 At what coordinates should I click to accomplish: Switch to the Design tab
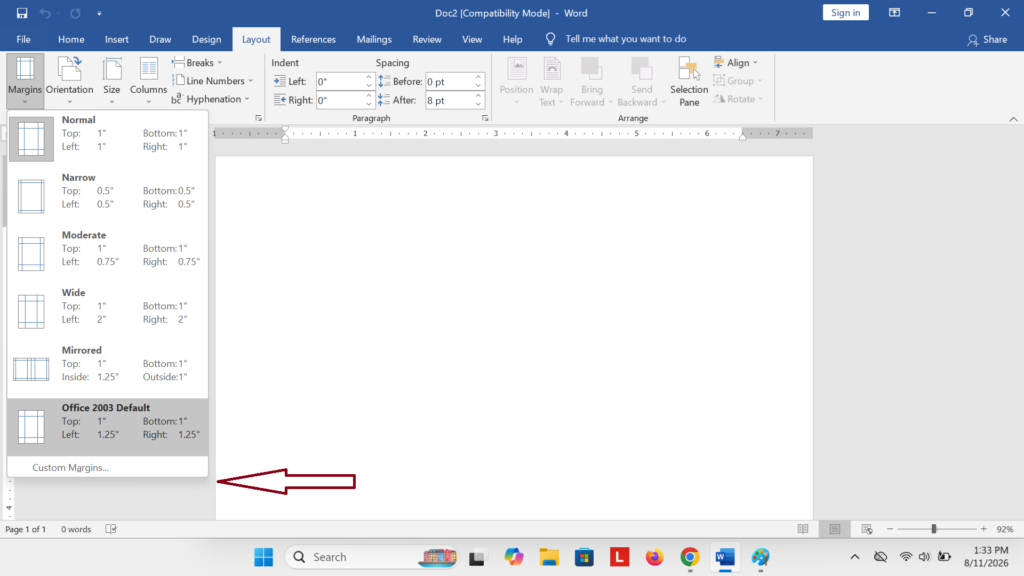206,39
